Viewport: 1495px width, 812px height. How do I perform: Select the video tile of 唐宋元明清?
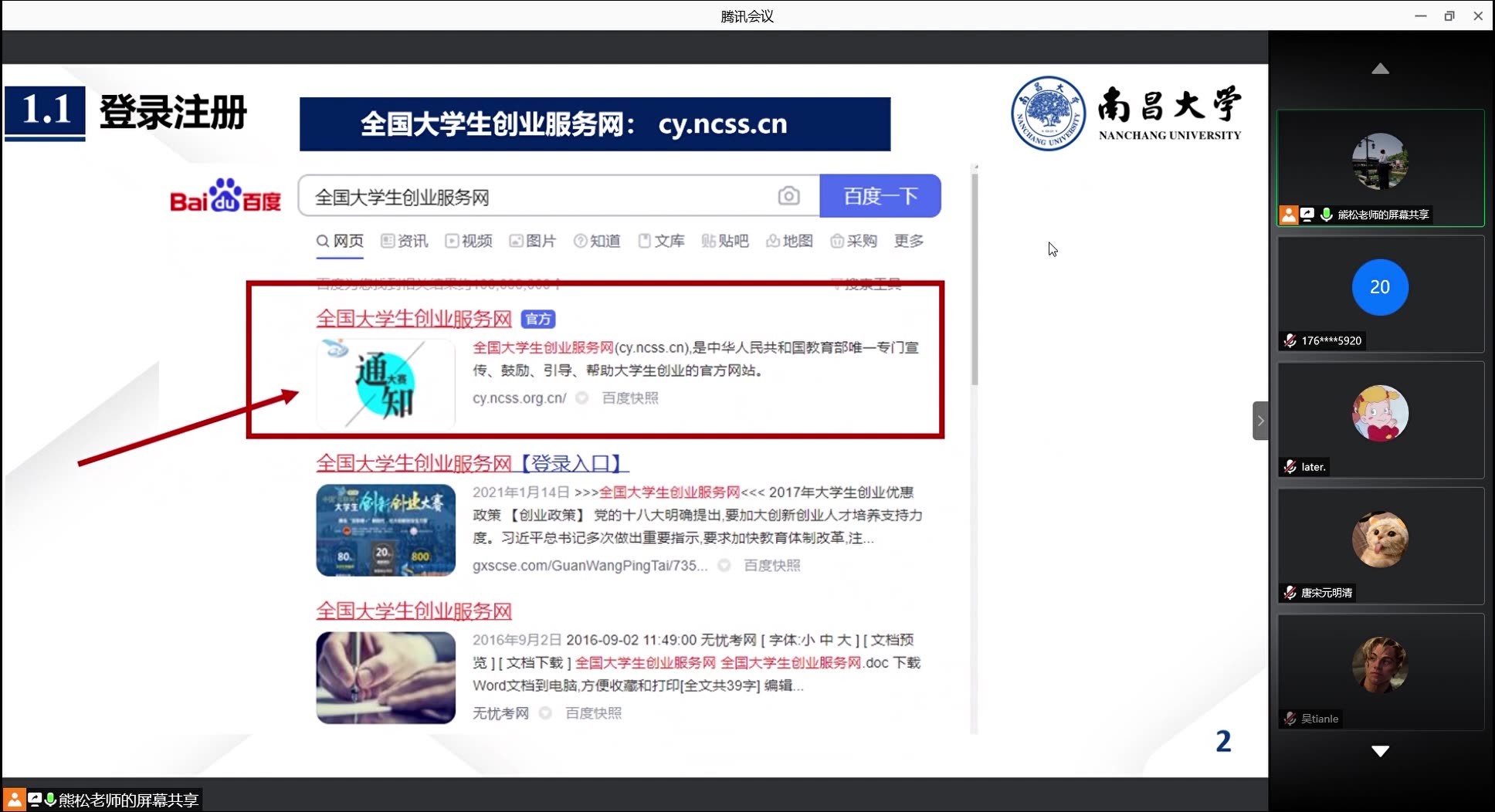coord(1381,546)
